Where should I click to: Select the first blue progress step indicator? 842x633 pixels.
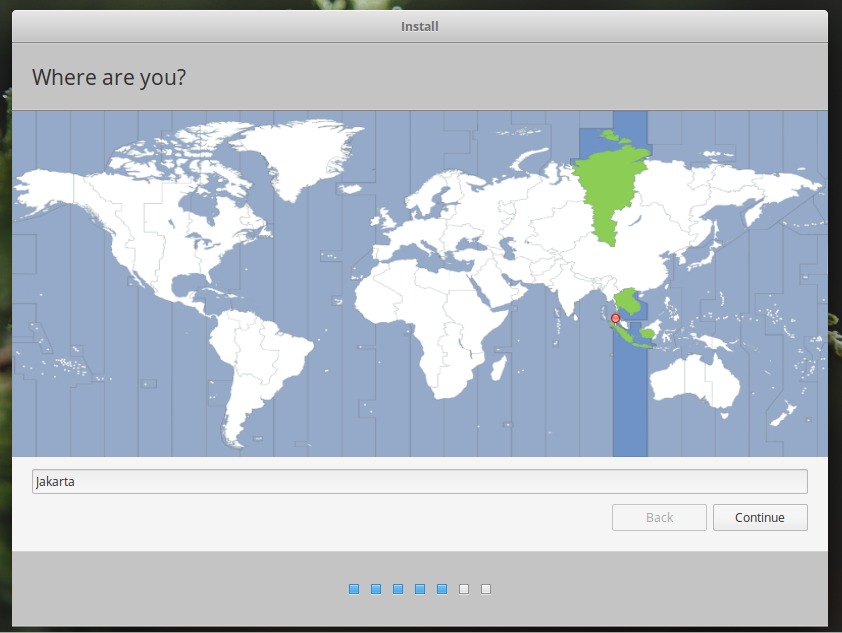pos(354,589)
